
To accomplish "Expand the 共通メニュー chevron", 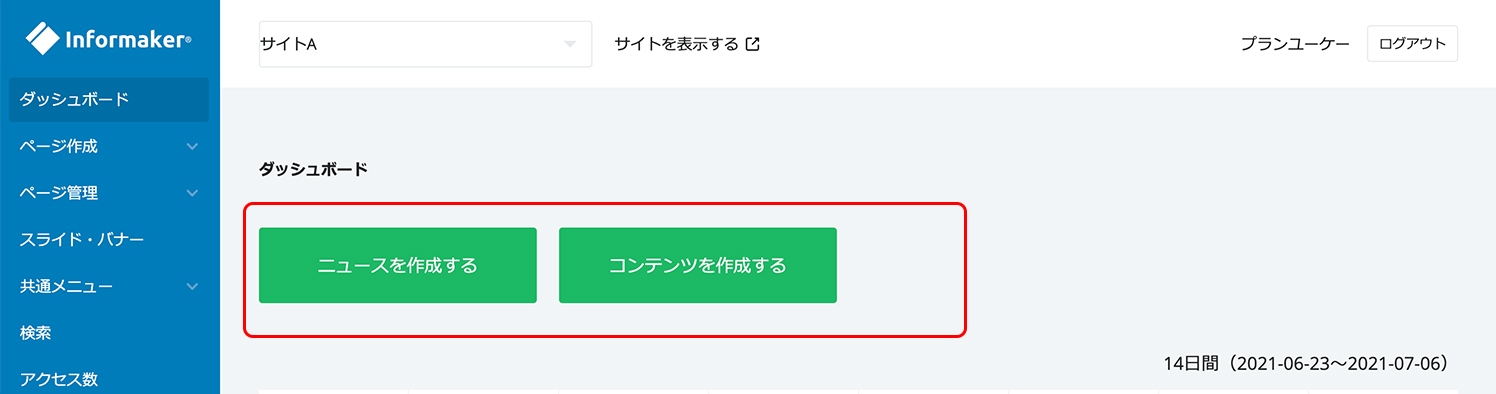I will click(x=192, y=287).
